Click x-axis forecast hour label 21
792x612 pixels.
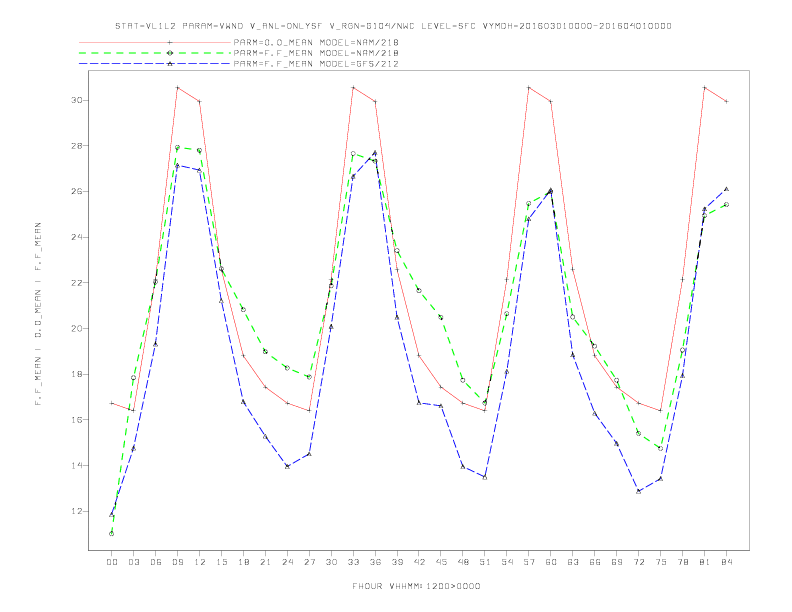265,562
